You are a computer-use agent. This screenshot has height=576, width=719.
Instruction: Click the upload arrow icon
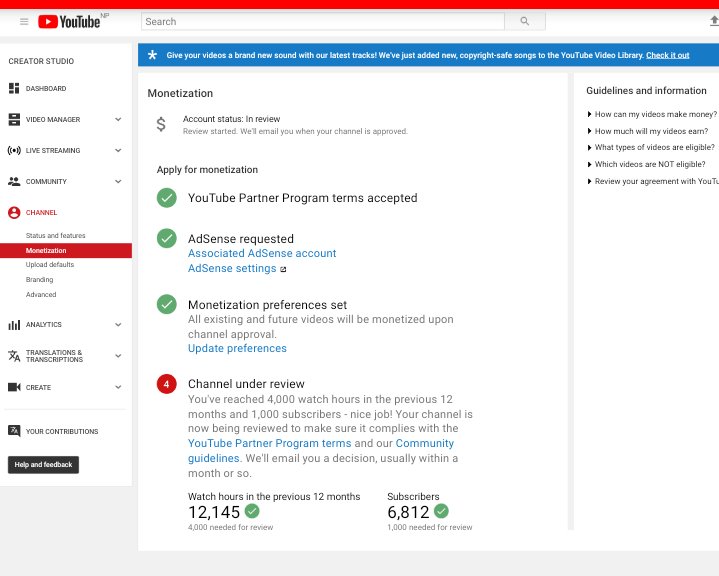tap(714, 21)
